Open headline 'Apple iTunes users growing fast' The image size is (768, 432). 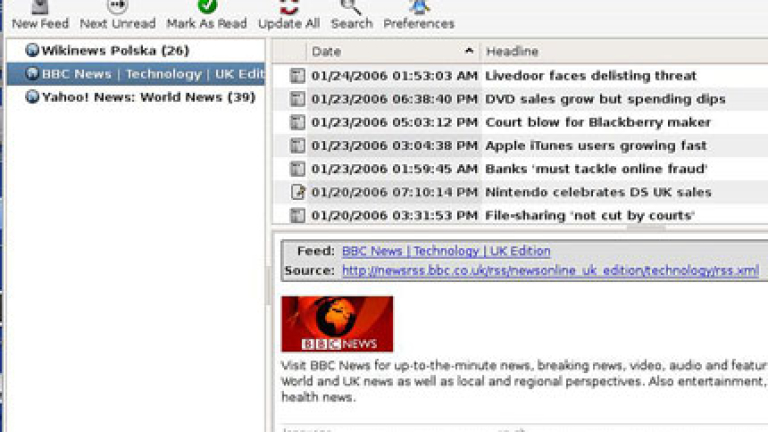(596, 145)
